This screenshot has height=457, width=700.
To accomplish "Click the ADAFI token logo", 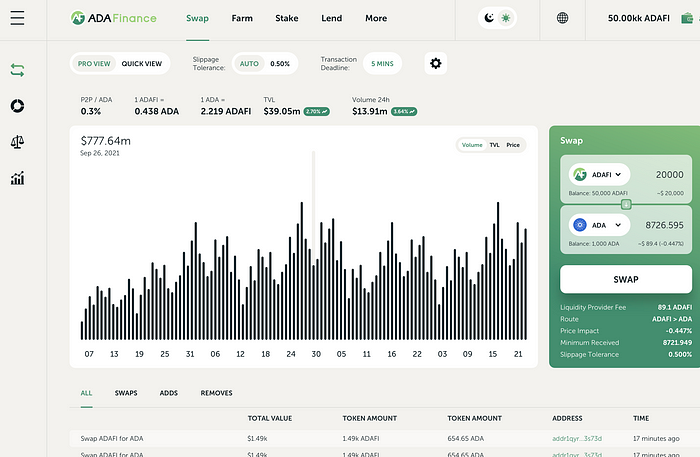I will coord(580,174).
